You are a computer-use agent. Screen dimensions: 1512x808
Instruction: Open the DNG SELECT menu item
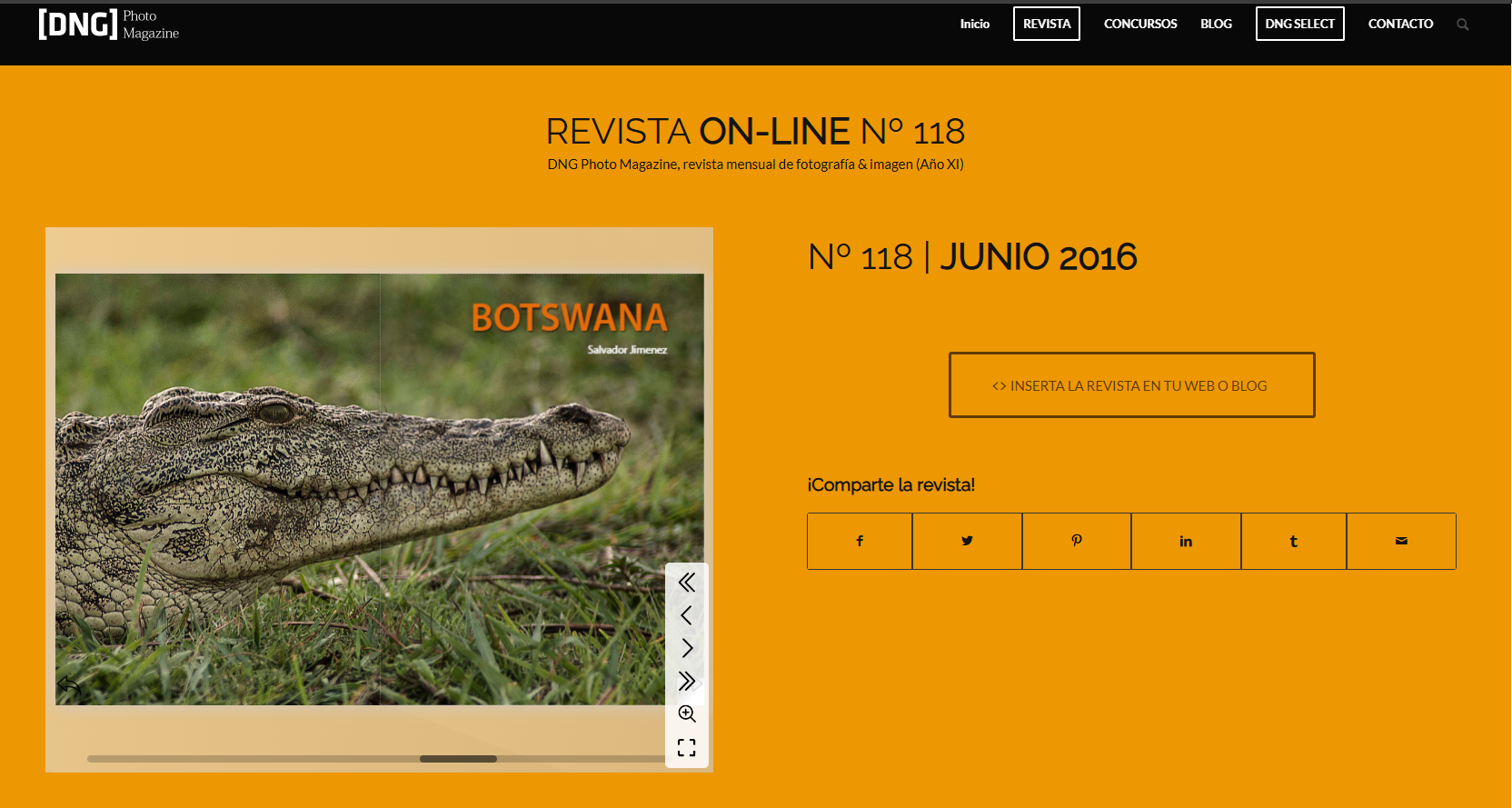[1299, 24]
